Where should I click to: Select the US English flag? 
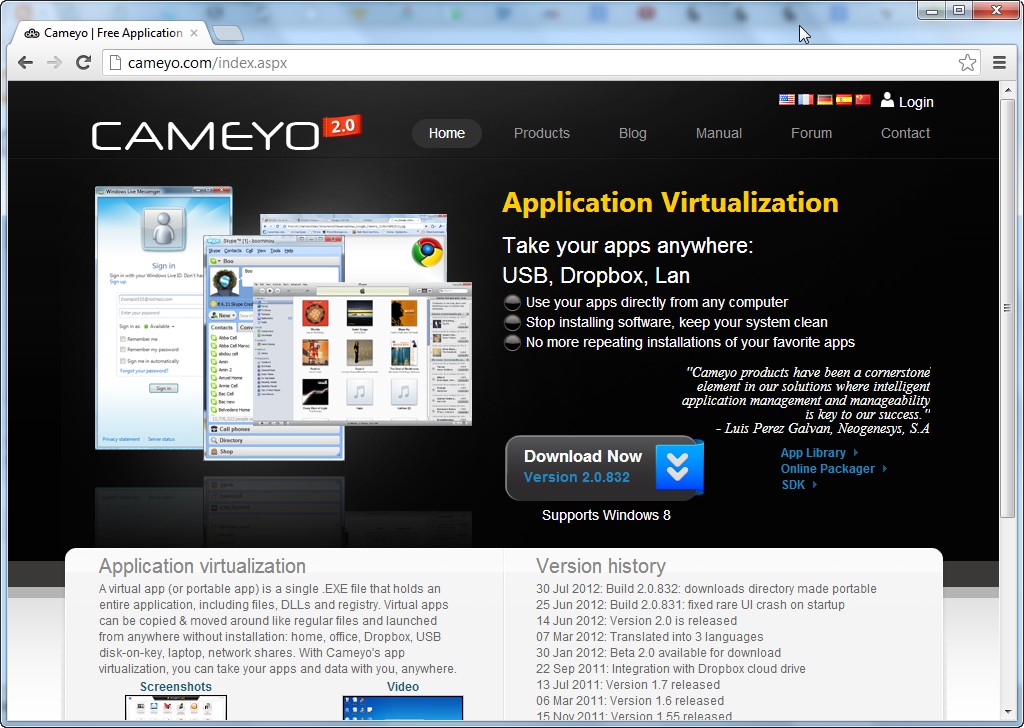[x=787, y=99]
